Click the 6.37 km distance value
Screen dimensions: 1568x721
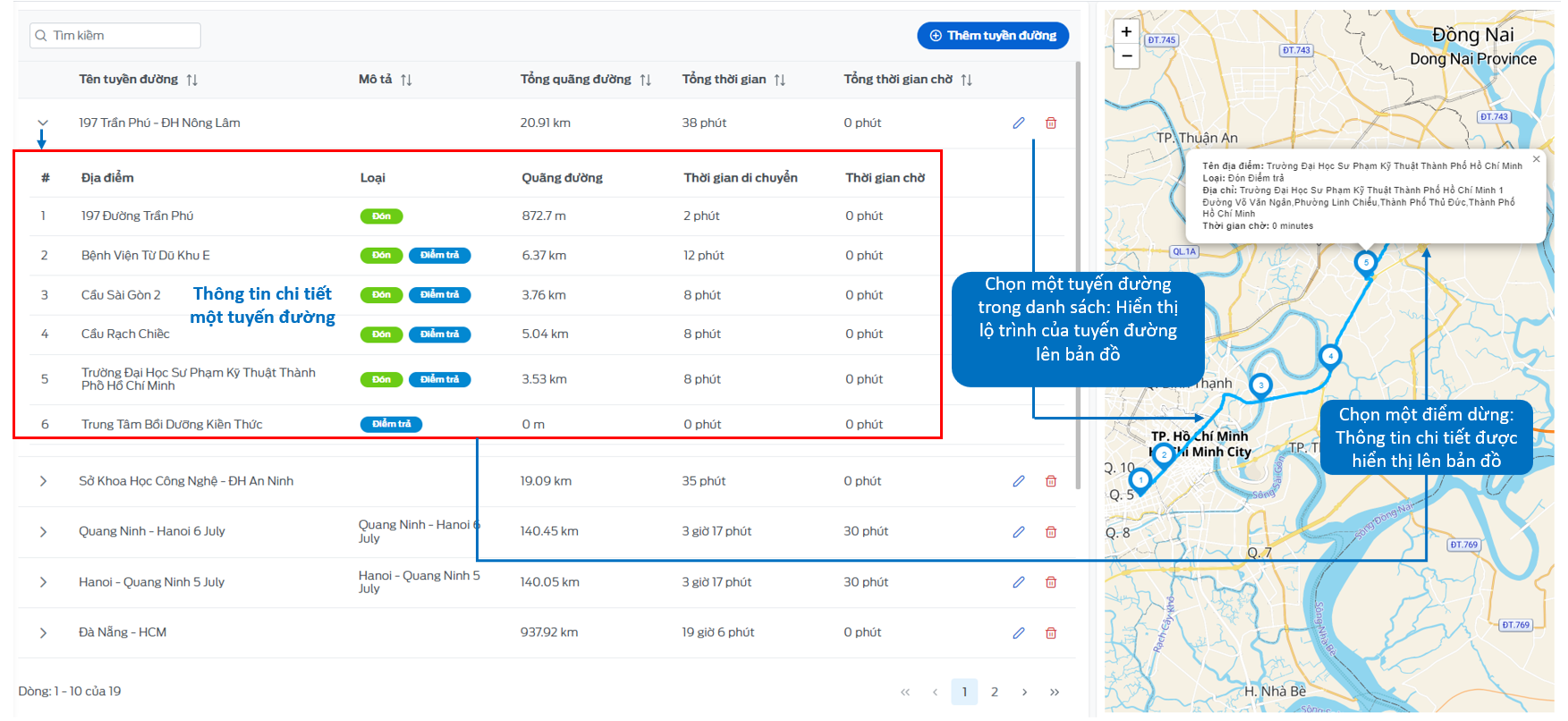(x=545, y=255)
